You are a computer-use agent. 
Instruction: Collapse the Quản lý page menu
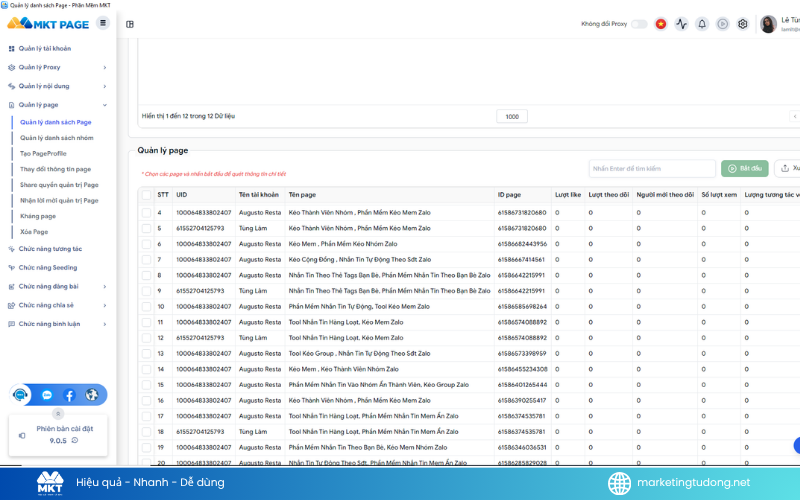58,105
